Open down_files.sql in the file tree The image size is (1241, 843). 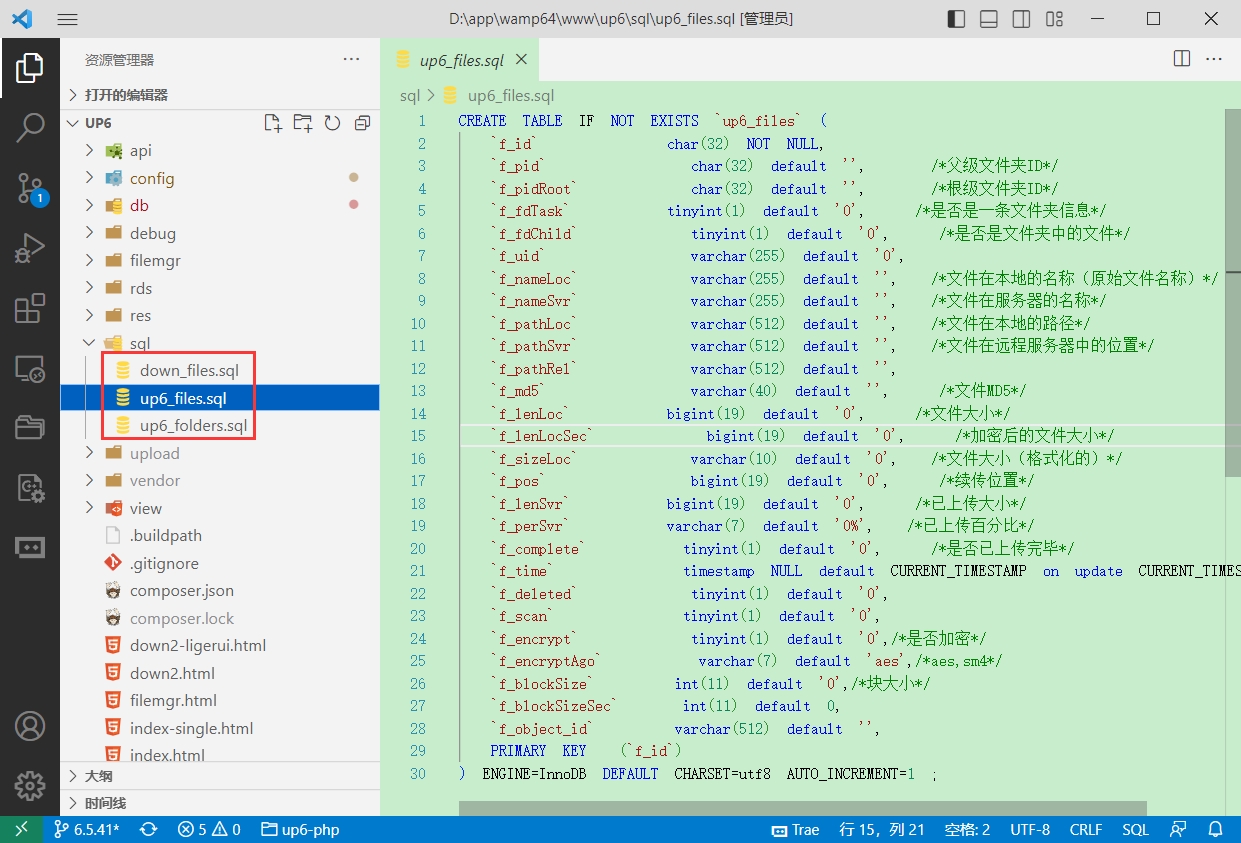(189, 371)
